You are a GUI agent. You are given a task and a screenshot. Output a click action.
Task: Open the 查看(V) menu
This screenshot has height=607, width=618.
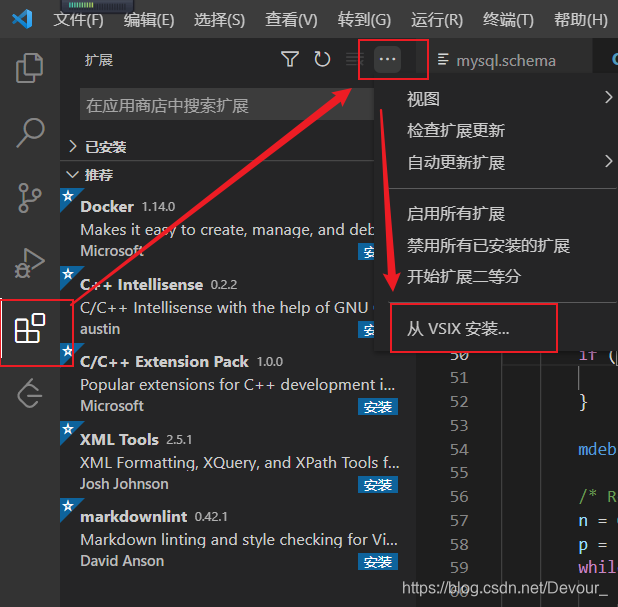click(x=291, y=19)
